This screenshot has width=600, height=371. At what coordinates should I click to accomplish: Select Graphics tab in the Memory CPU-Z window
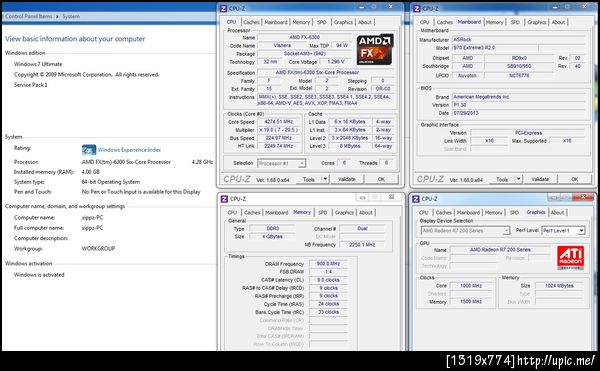tap(344, 212)
